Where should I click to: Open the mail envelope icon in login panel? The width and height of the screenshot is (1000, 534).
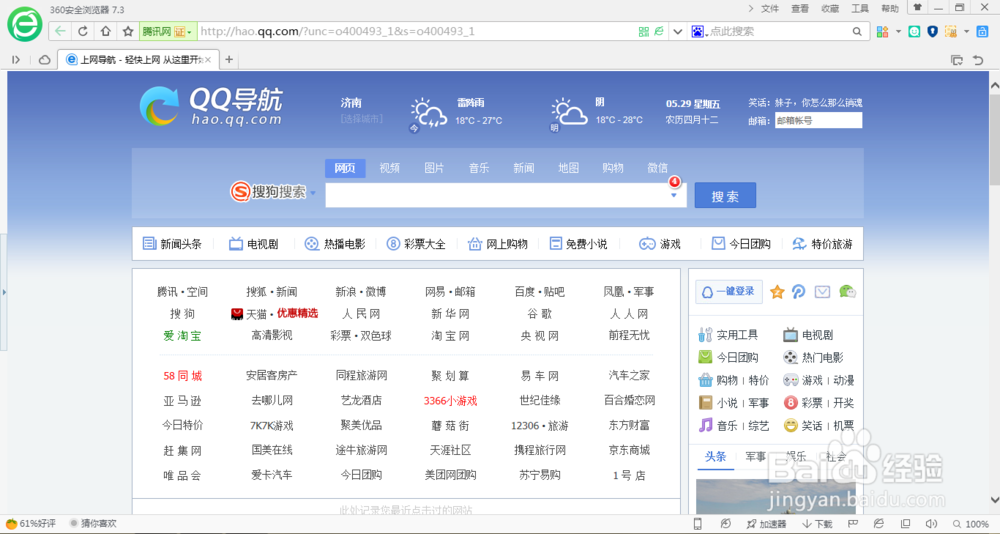point(822,292)
